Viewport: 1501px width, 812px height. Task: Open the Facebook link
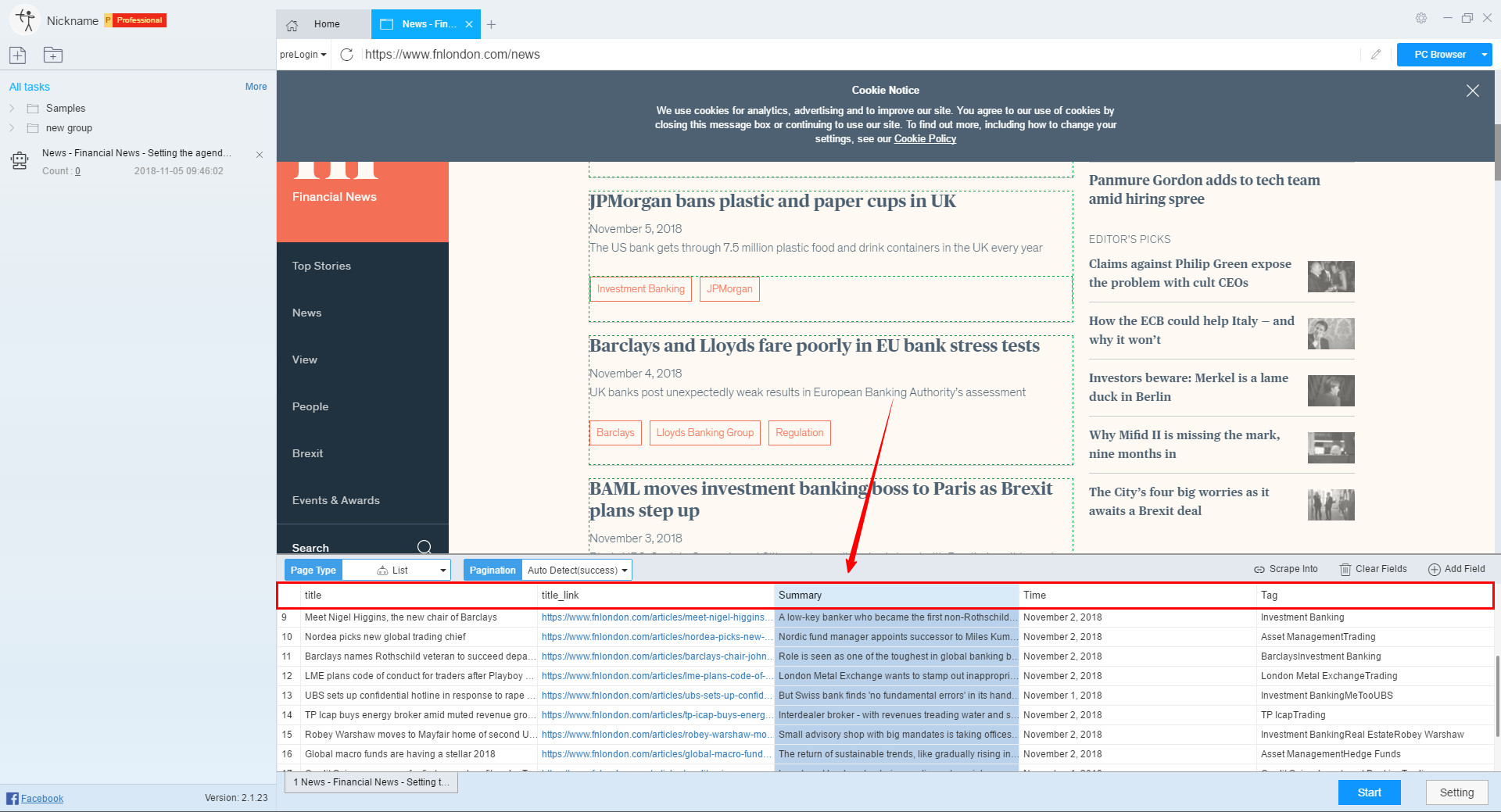click(42, 799)
